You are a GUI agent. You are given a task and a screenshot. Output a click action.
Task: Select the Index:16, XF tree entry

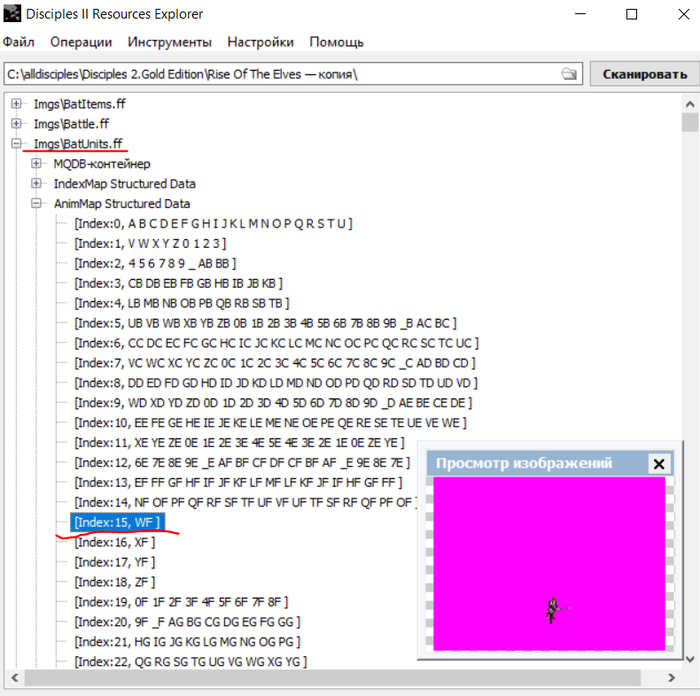[114, 542]
